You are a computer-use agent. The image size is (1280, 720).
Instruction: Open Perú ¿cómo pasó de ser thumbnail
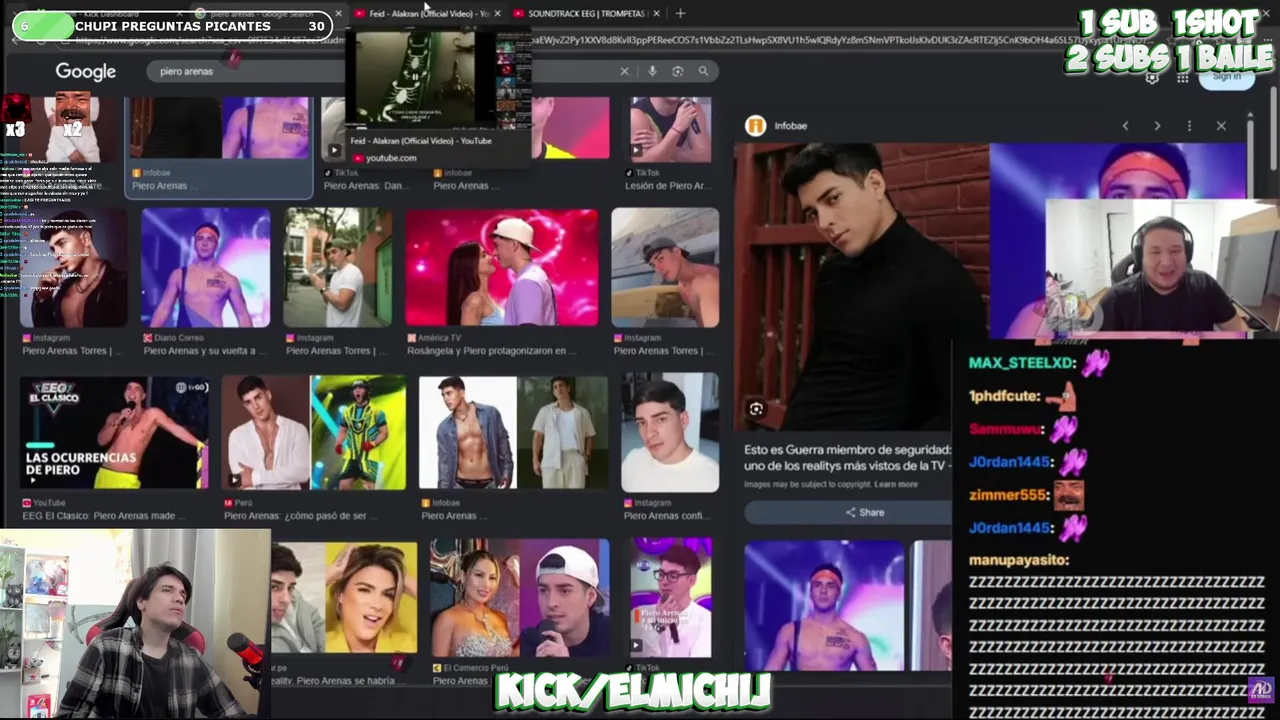point(314,433)
